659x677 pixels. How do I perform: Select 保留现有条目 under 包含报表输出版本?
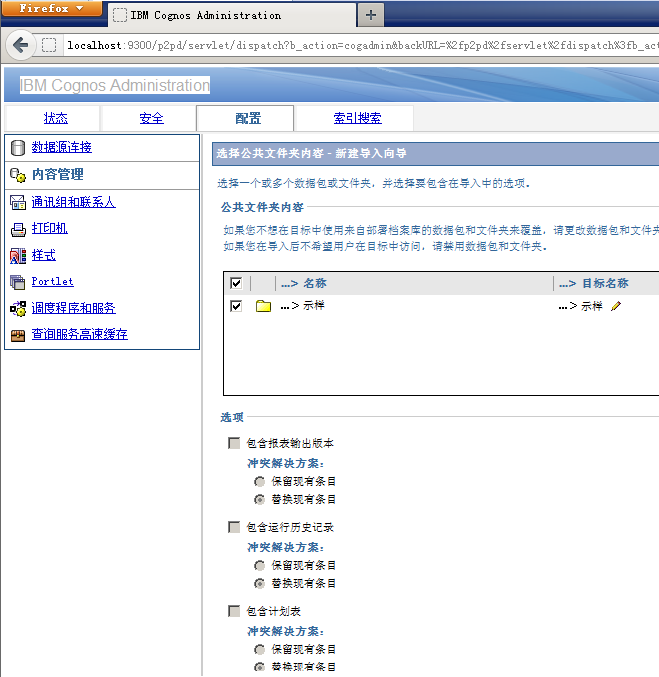(259, 481)
